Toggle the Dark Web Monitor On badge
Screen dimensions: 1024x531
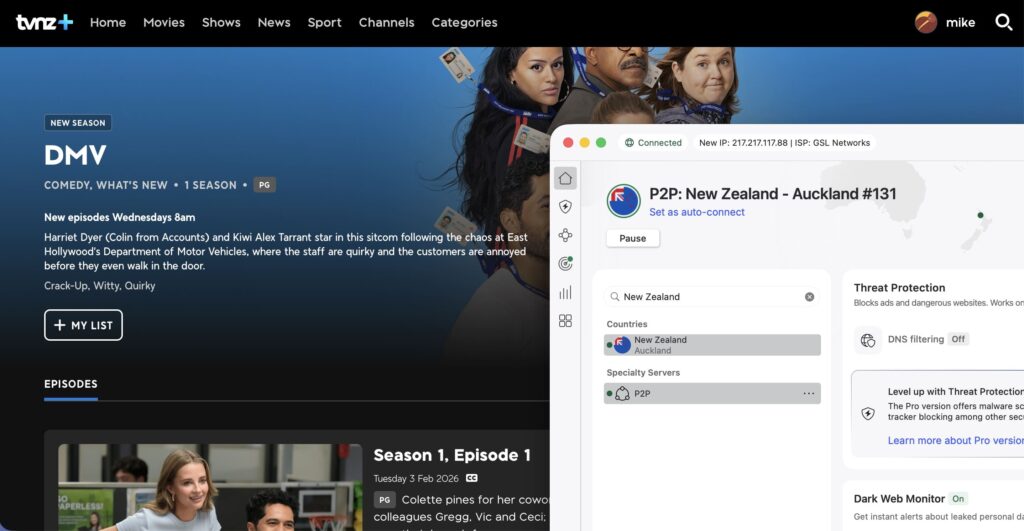958,498
